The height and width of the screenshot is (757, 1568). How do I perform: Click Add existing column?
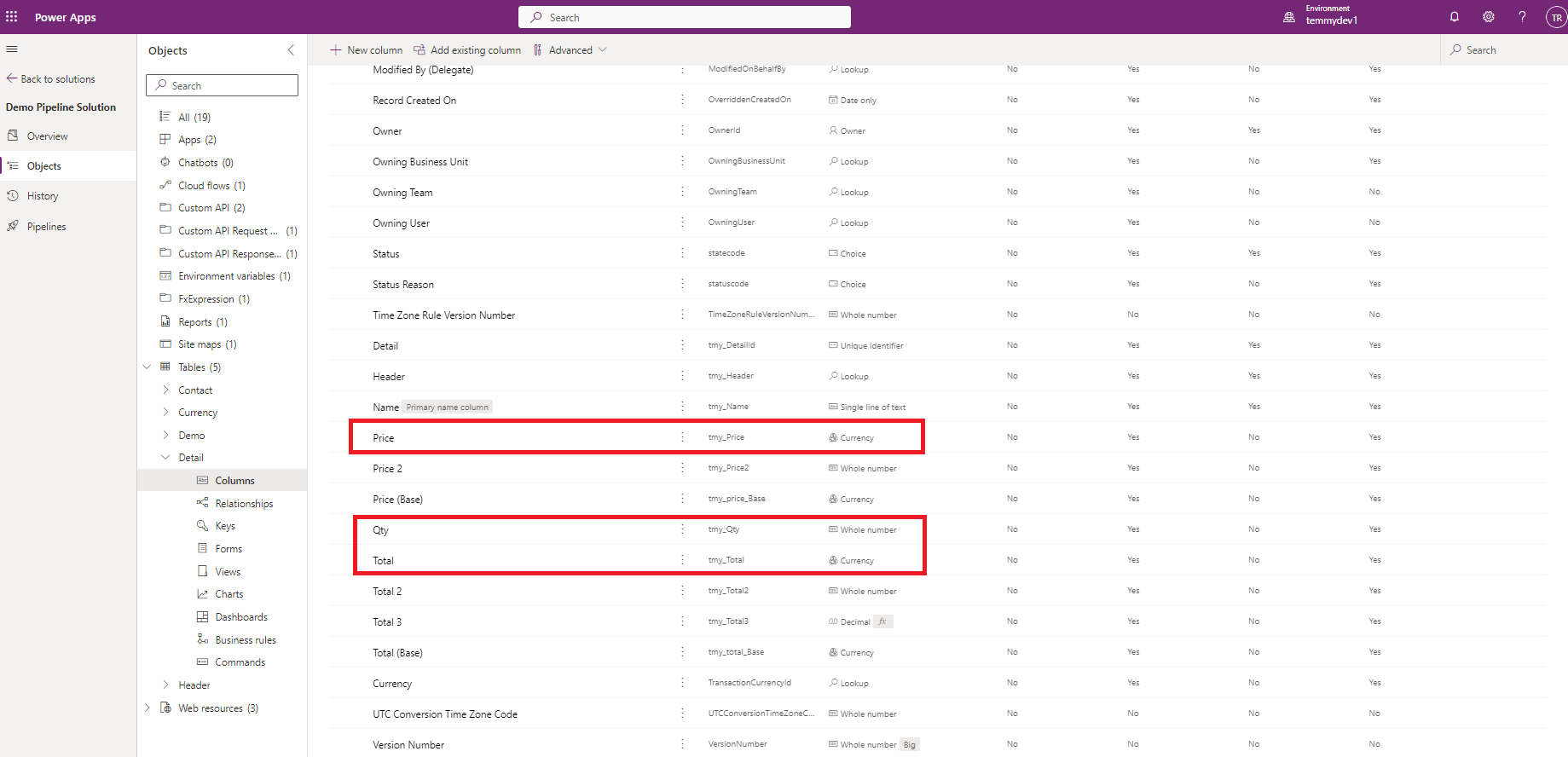[467, 50]
